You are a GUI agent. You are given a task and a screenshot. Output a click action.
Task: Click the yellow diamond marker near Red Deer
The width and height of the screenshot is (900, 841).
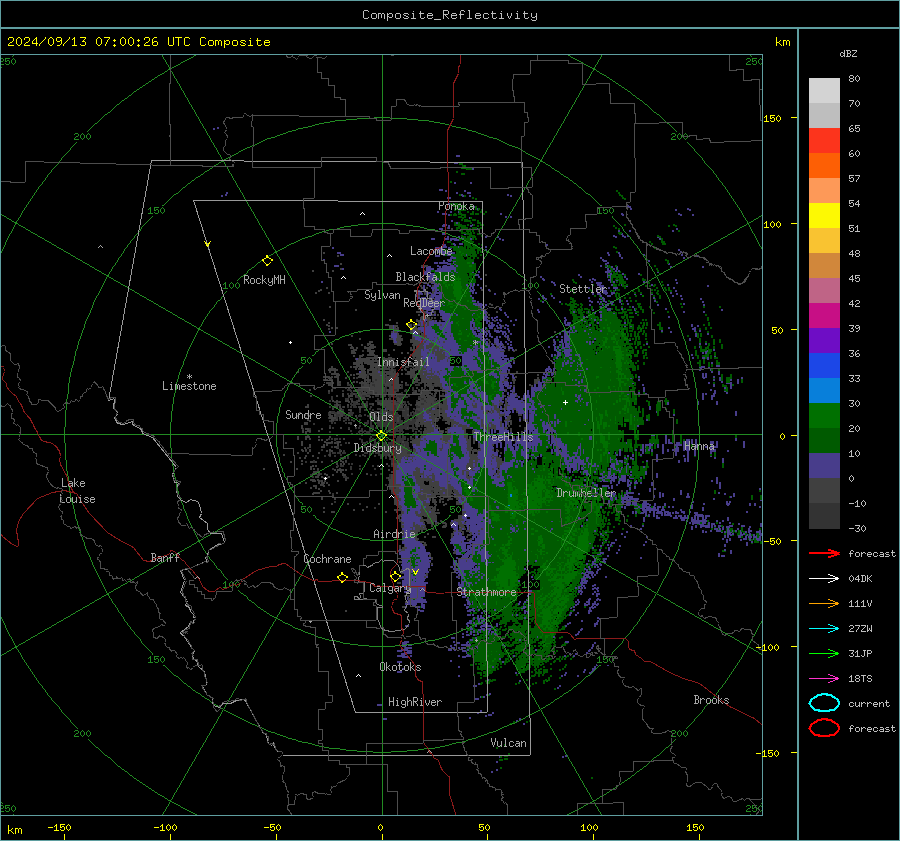[x=412, y=325]
